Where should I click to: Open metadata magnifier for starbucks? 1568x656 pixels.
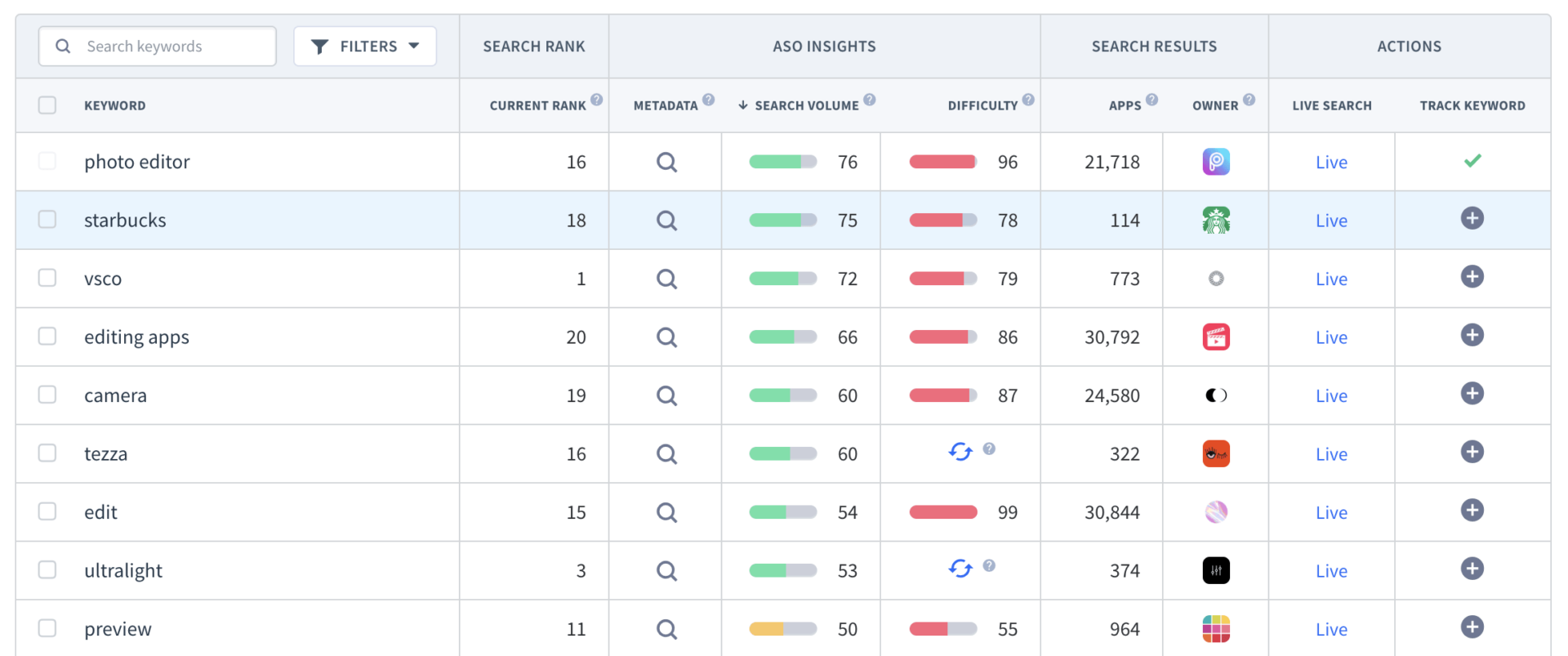click(666, 221)
